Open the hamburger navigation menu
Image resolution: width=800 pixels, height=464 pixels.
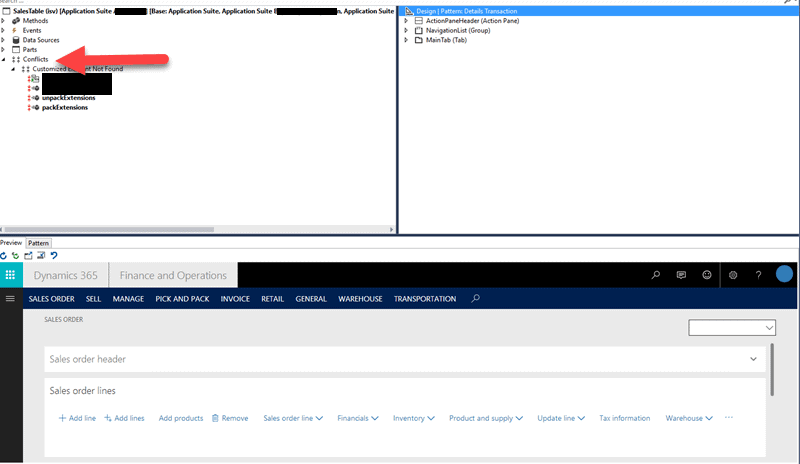(x=10, y=299)
